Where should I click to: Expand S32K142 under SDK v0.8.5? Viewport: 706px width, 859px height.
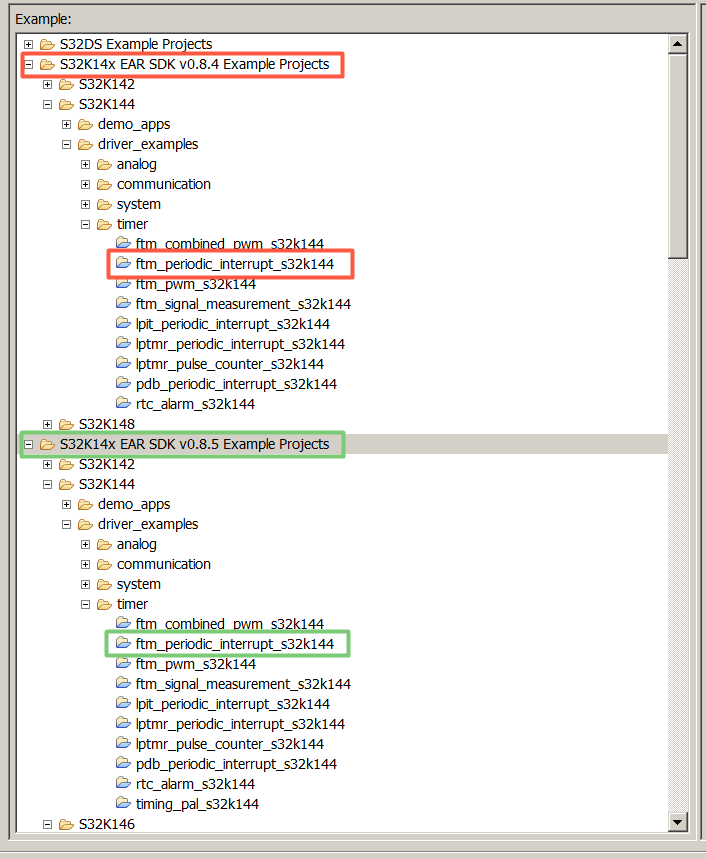click(48, 465)
